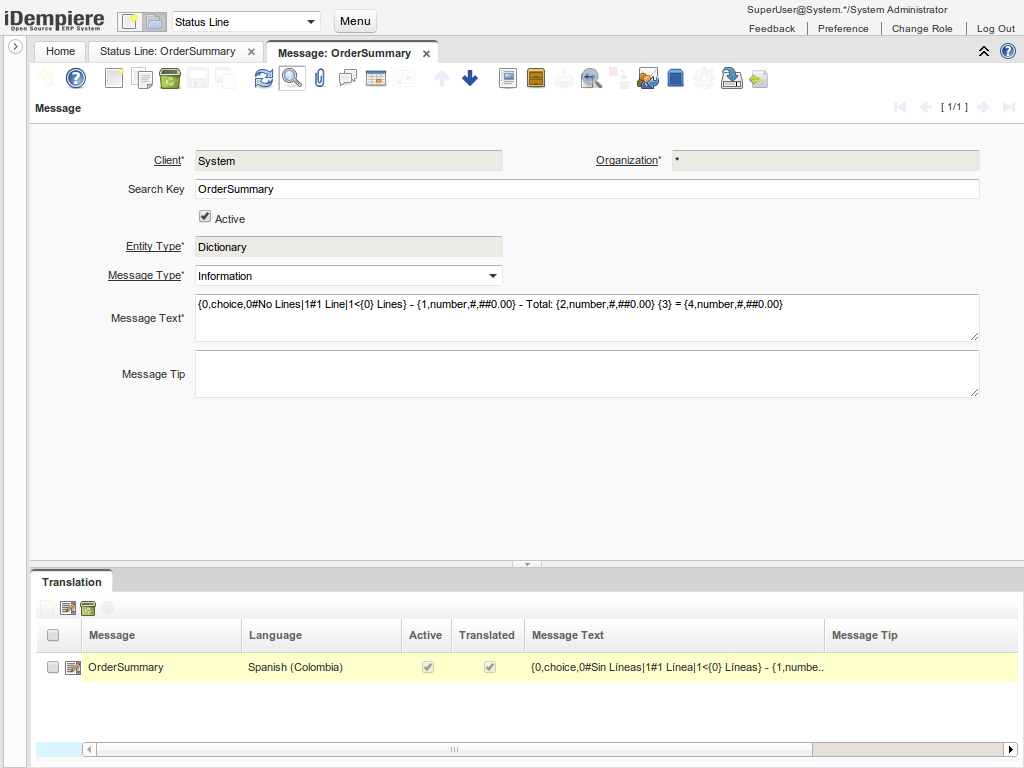Select the OrderSummary translation row checkbox
The height and width of the screenshot is (768, 1024).
53,667
